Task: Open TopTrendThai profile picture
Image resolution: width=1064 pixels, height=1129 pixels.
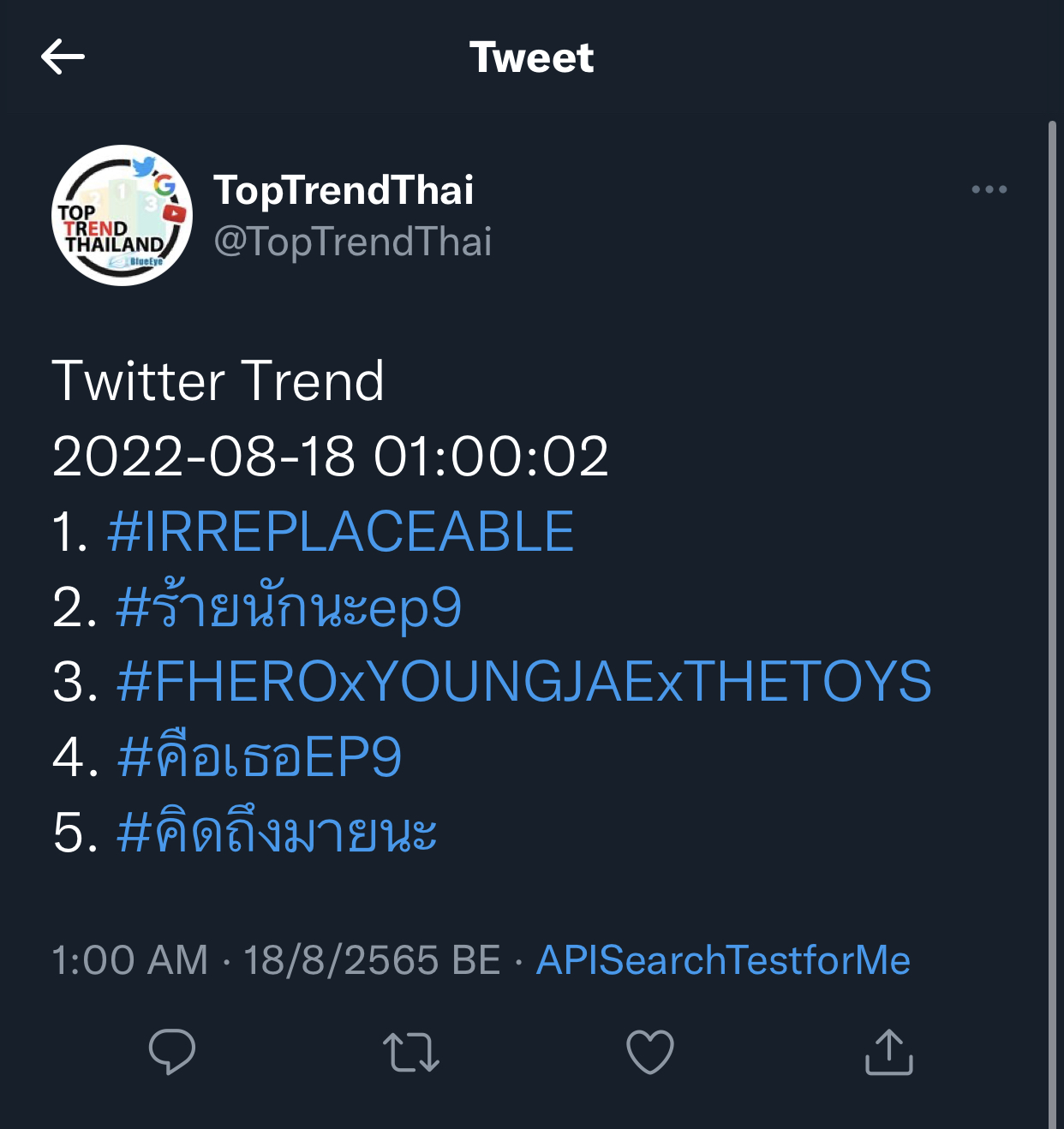Action: point(122,215)
